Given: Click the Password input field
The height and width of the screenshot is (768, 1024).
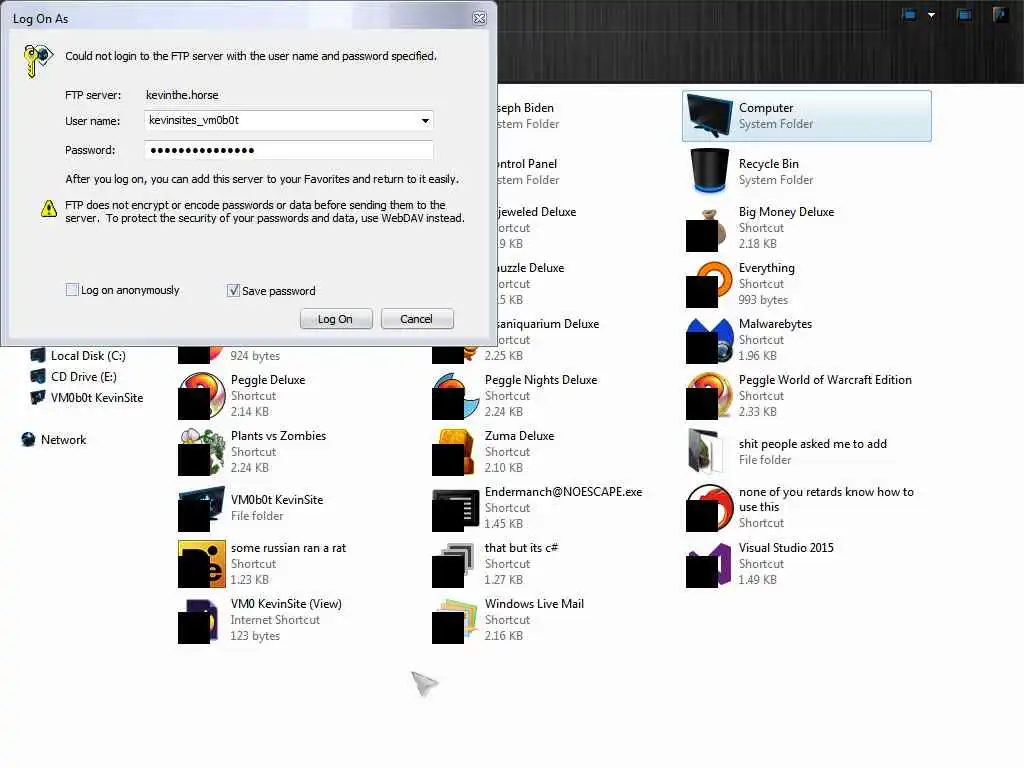Looking at the screenshot, I should (x=289, y=150).
